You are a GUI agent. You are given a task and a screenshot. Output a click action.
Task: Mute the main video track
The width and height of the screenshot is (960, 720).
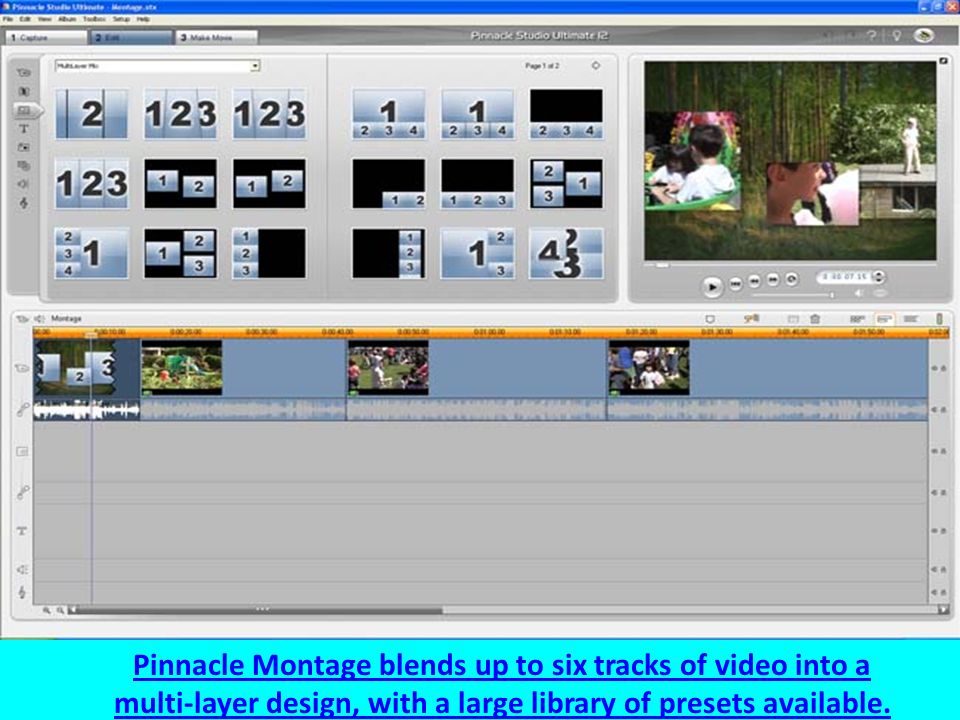click(934, 369)
